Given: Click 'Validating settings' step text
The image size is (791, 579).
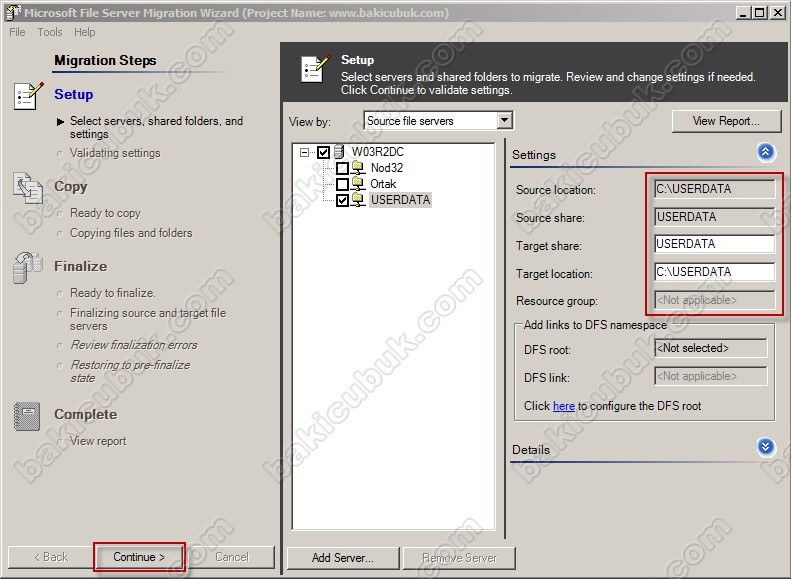Looking at the screenshot, I should pos(115,153).
